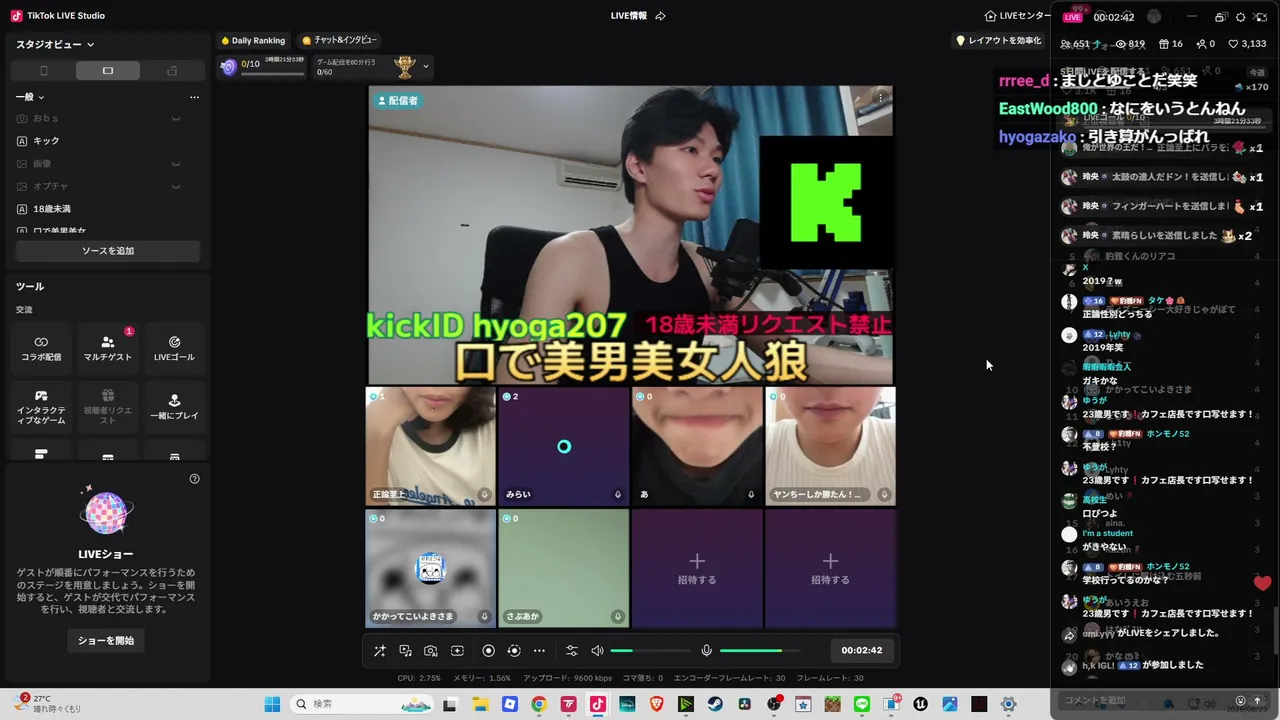Invite a guest to the last empty slot
The image size is (1280, 720).
[x=830, y=568]
